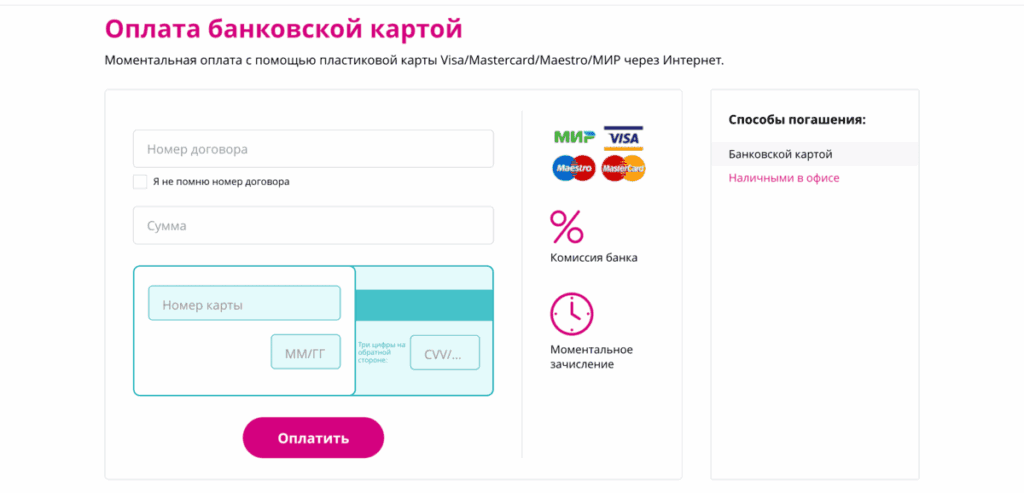Viewport: 1024px width, 493px height.
Task: Click the 'Моментальное зачисление' text
Action: [591, 357]
